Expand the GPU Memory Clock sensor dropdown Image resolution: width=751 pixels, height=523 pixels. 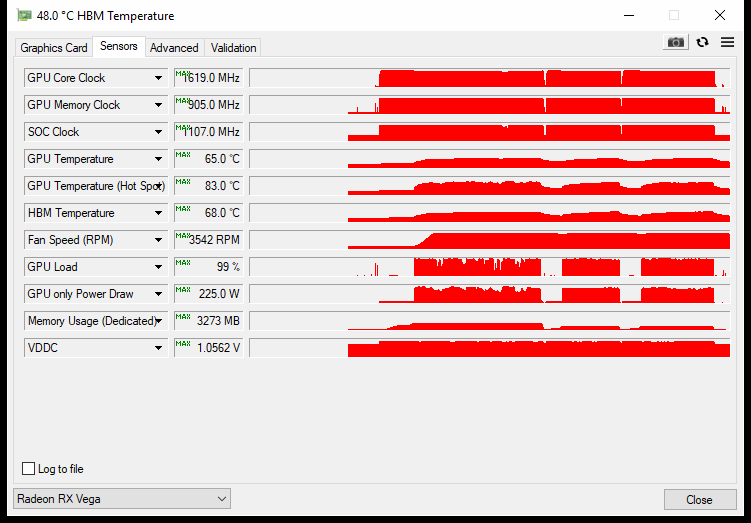click(96, 105)
